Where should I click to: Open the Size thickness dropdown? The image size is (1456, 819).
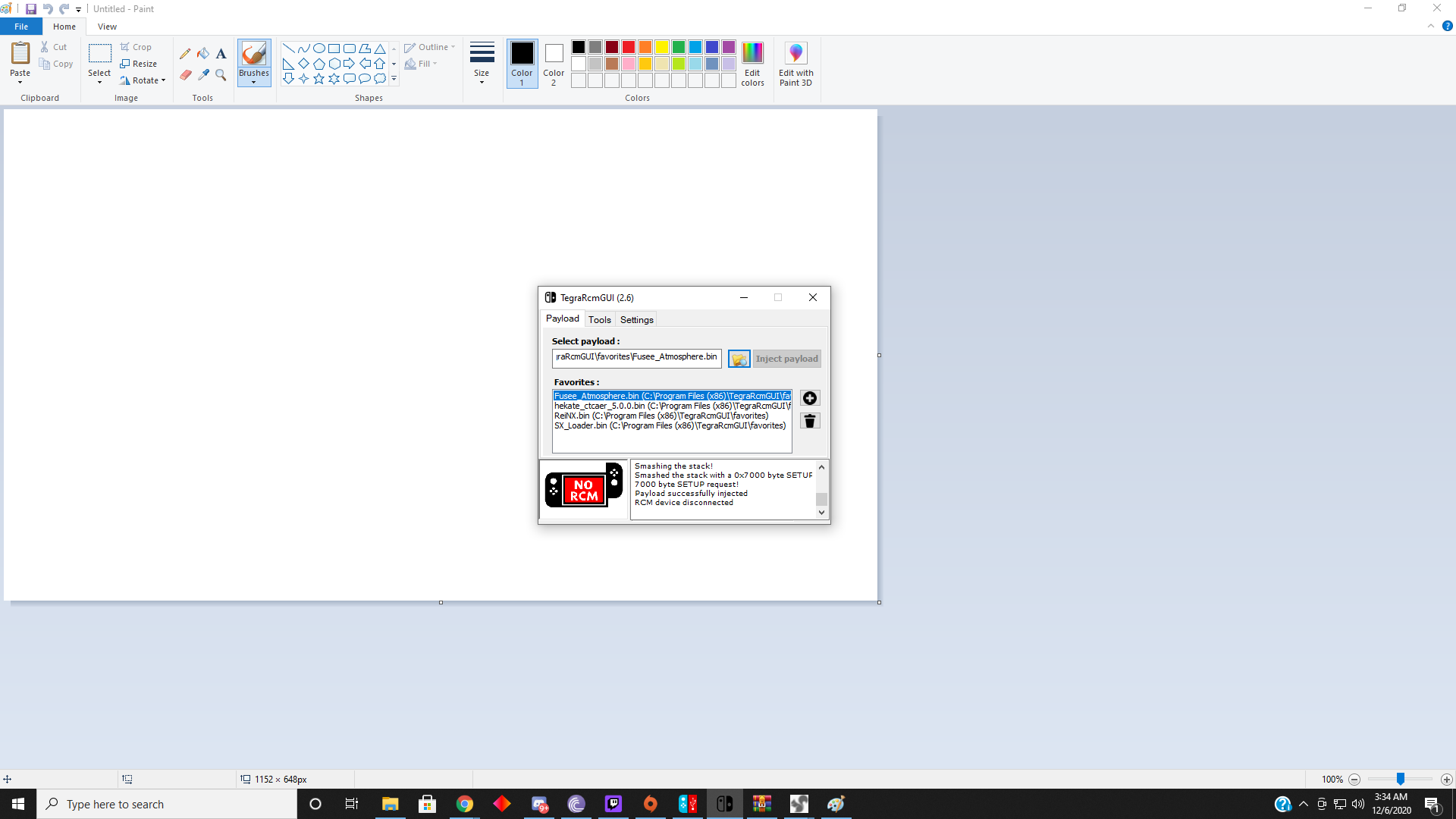point(482,64)
